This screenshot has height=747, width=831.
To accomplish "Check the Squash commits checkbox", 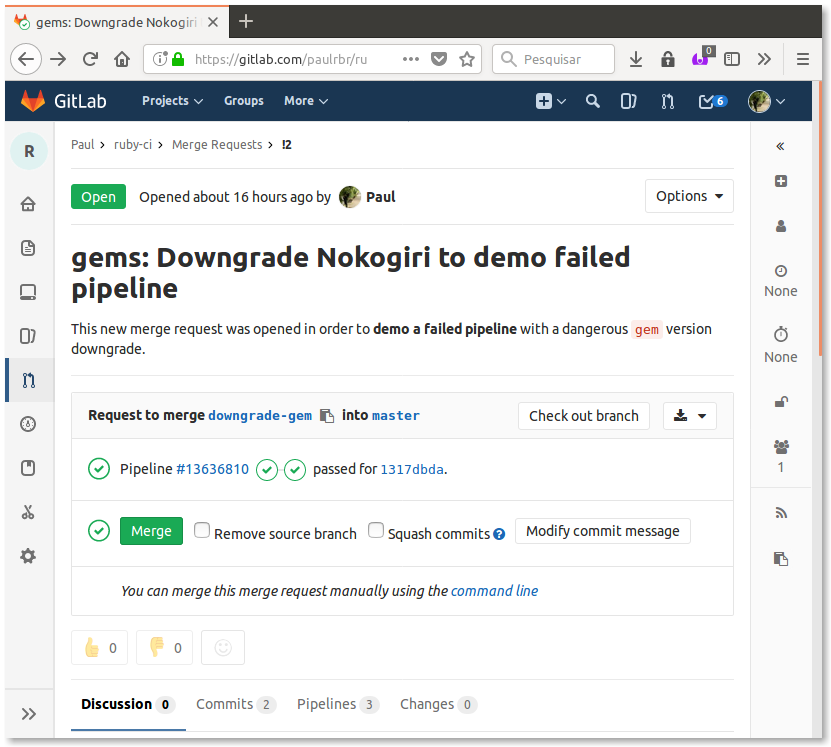I will (x=376, y=531).
